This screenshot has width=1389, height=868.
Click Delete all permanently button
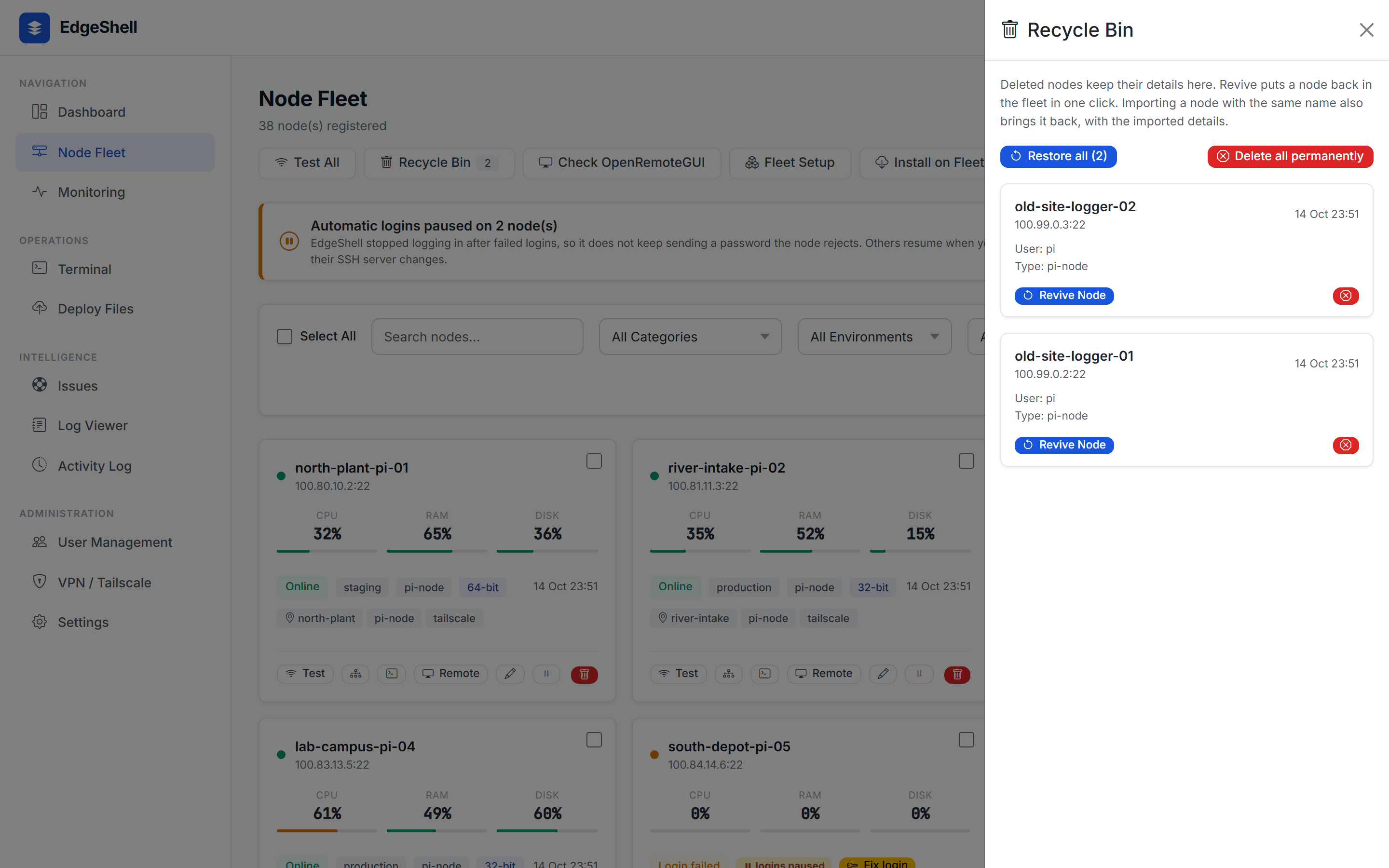(1290, 156)
